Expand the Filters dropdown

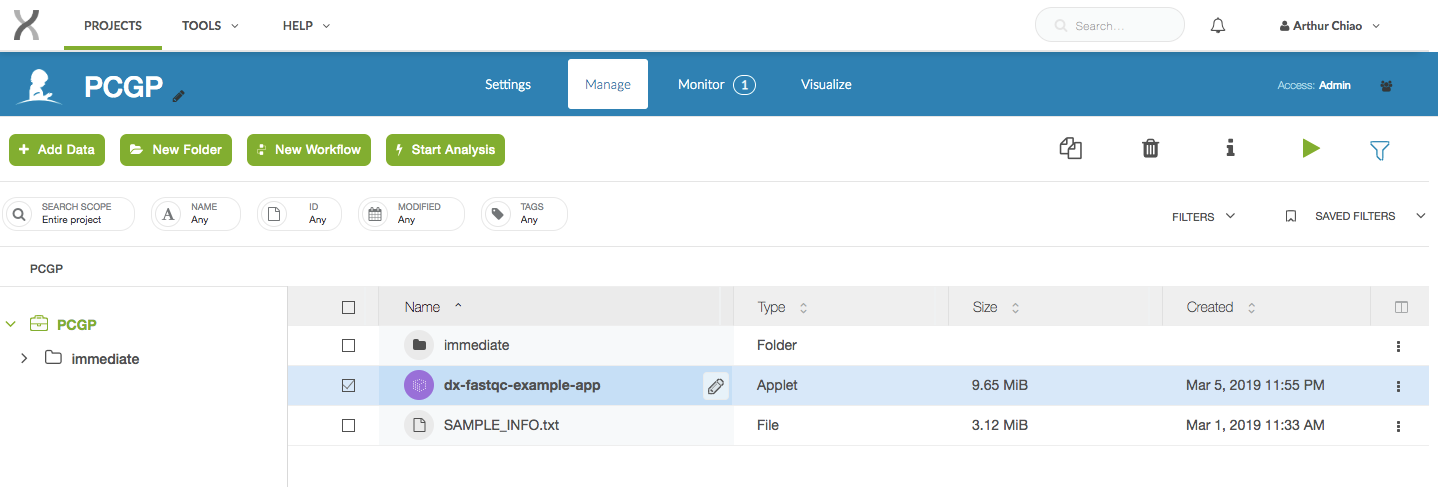[x=1203, y=216]
